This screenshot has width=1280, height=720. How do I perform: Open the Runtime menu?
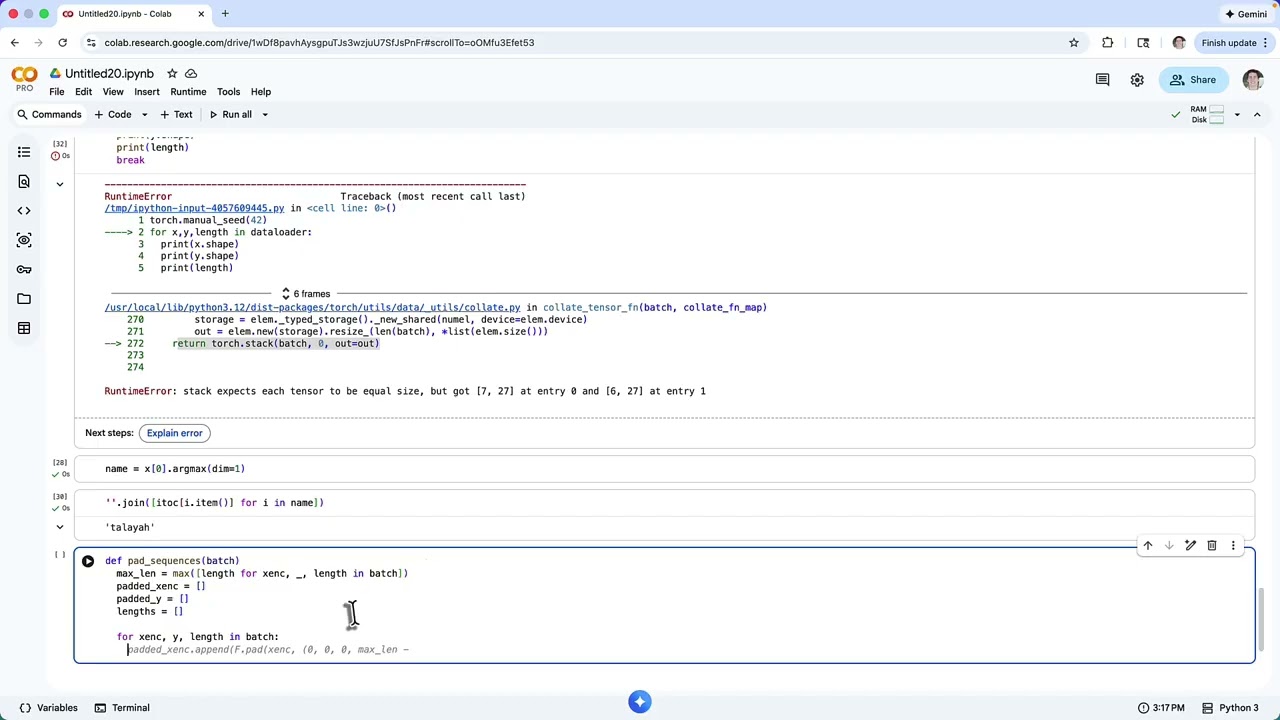point(188,92)
